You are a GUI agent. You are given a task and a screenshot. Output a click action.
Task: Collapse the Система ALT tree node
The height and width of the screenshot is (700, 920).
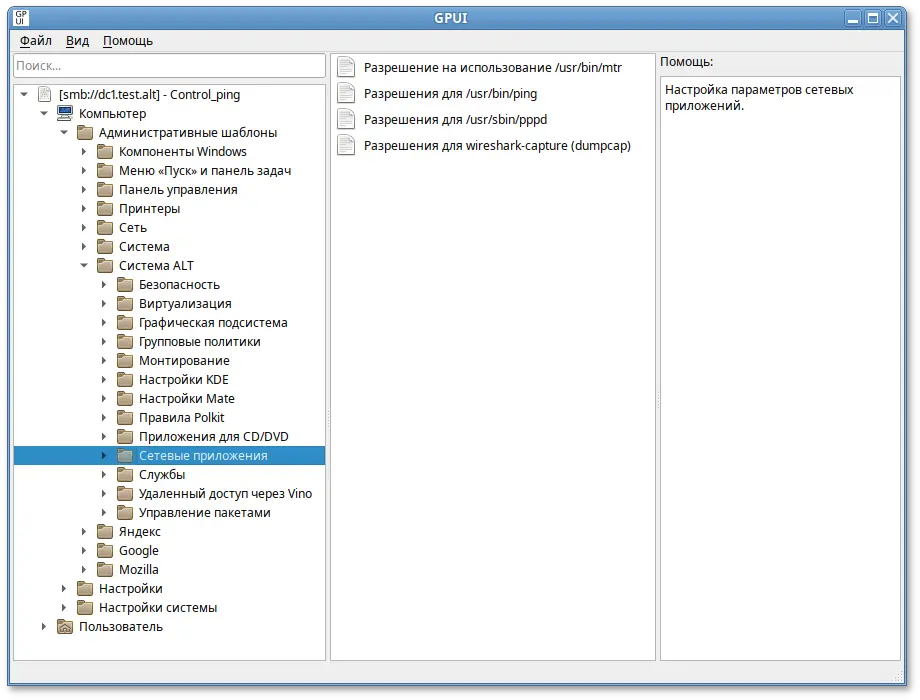pyautogui.click(x=85, y=266)
